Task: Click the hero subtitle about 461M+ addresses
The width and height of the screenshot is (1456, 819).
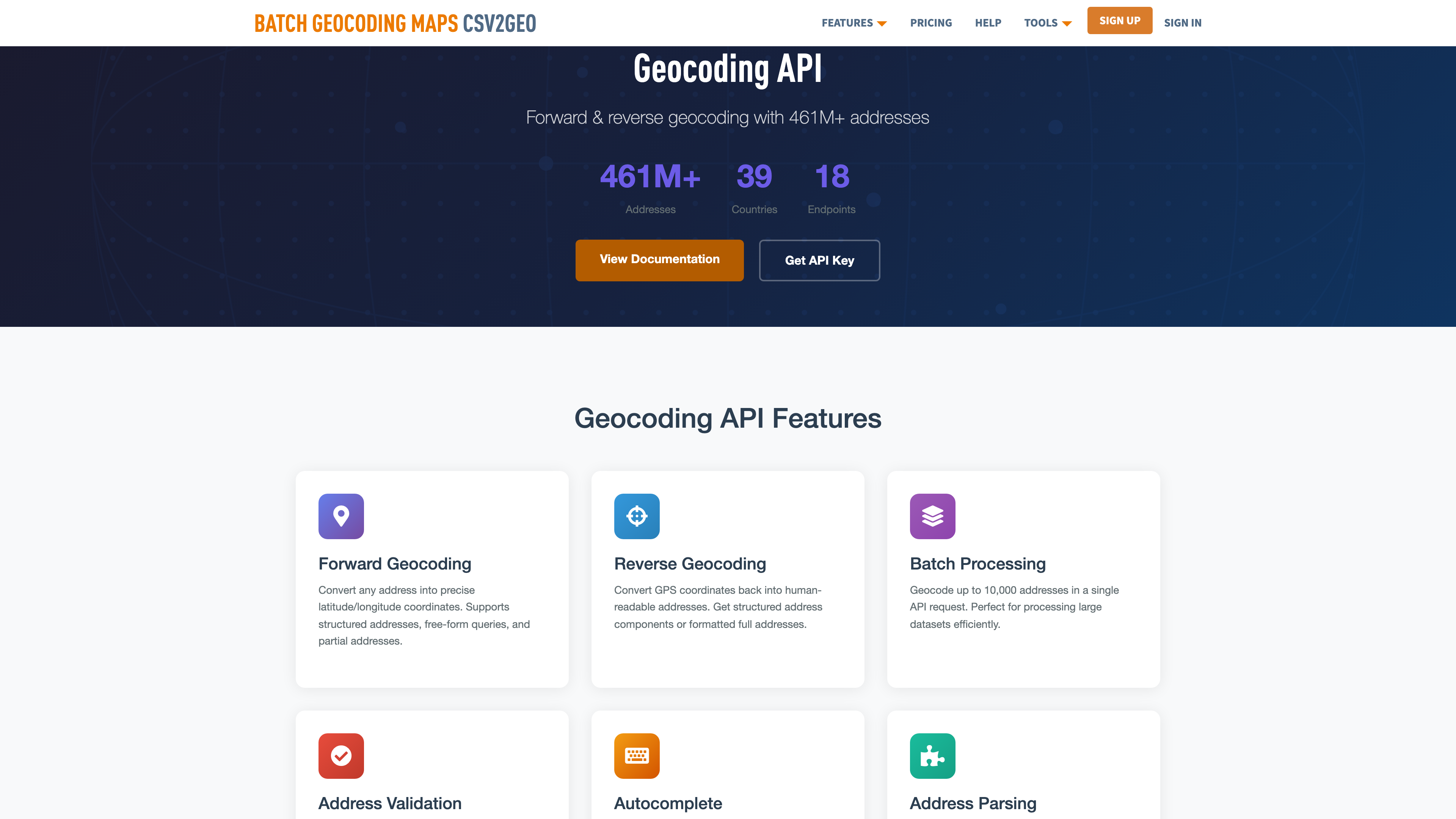Action: 728,118
